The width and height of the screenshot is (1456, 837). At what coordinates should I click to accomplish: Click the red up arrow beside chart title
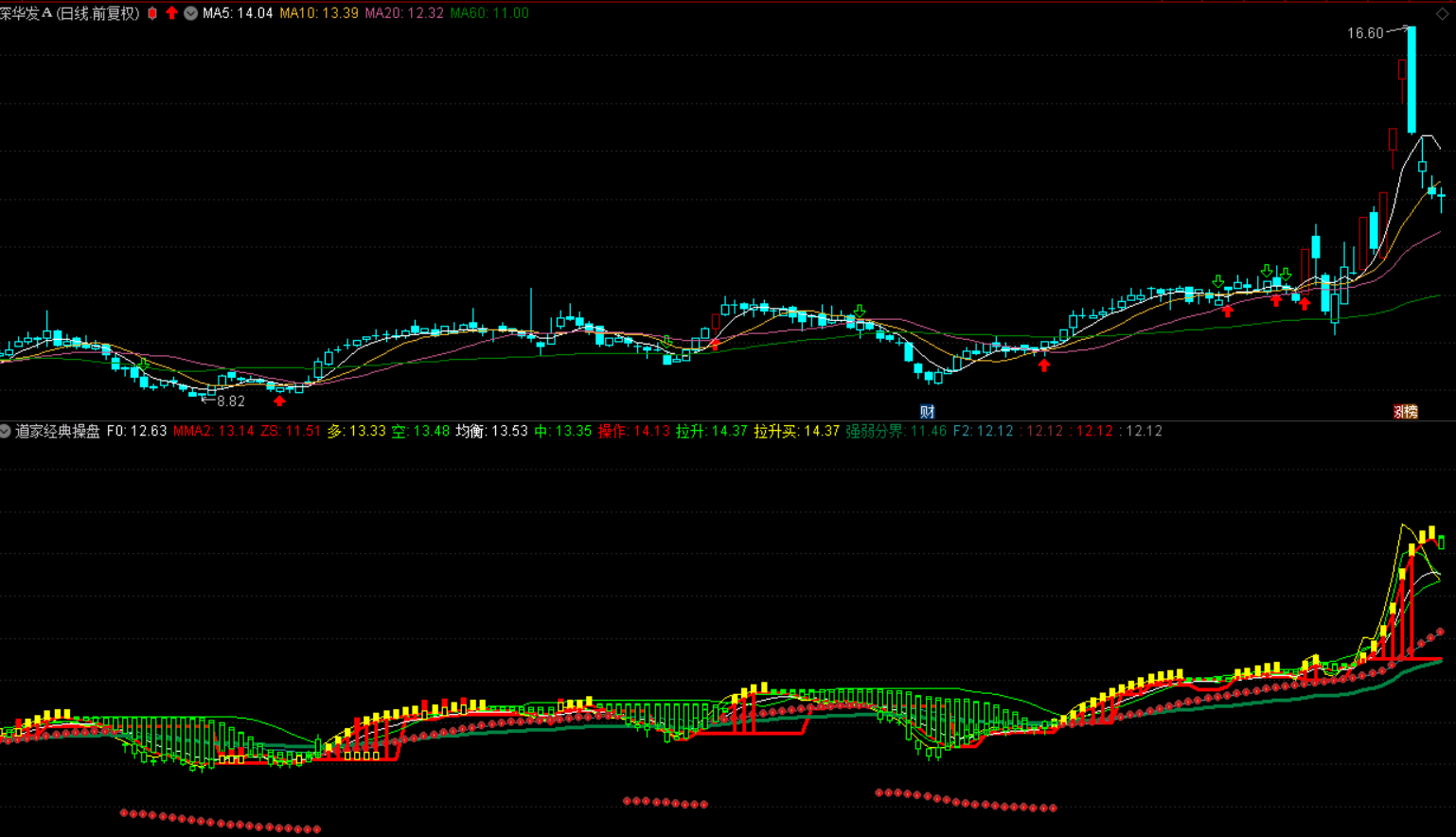click(x=171, y=13)
